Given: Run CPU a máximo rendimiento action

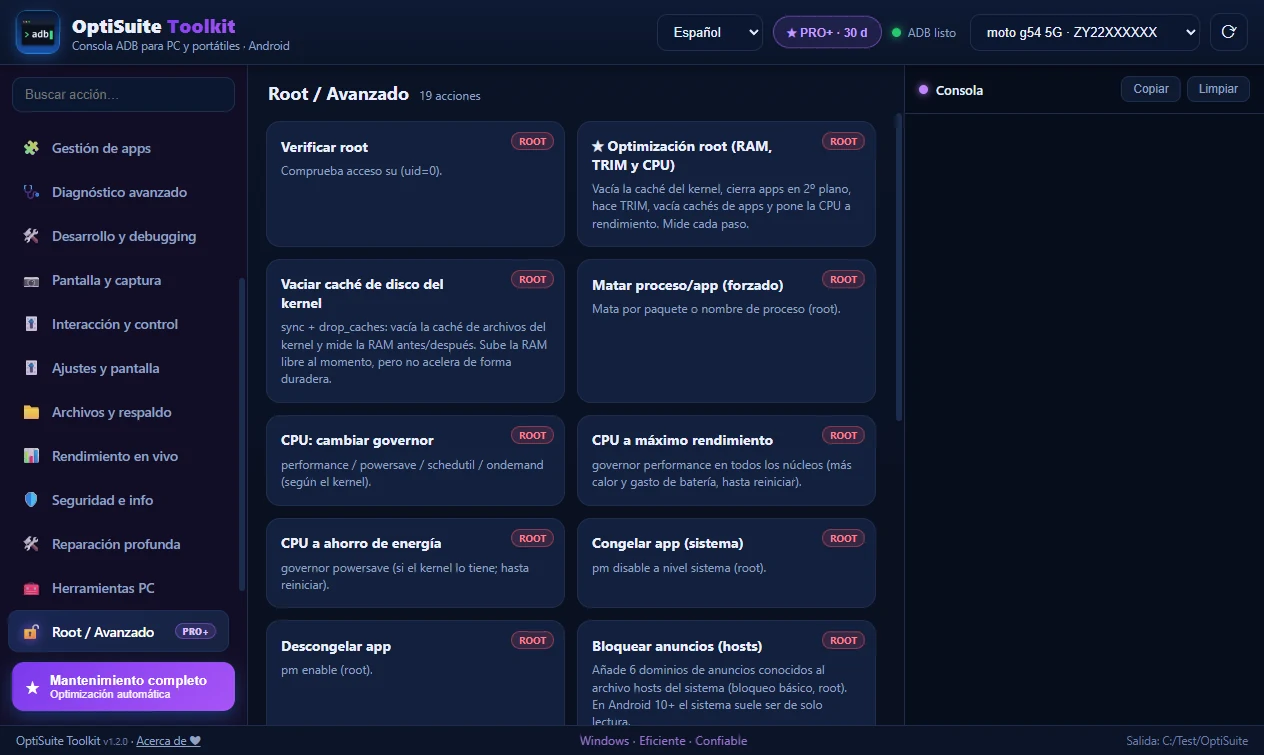Looking at the screenshot, I should [726, 461].
